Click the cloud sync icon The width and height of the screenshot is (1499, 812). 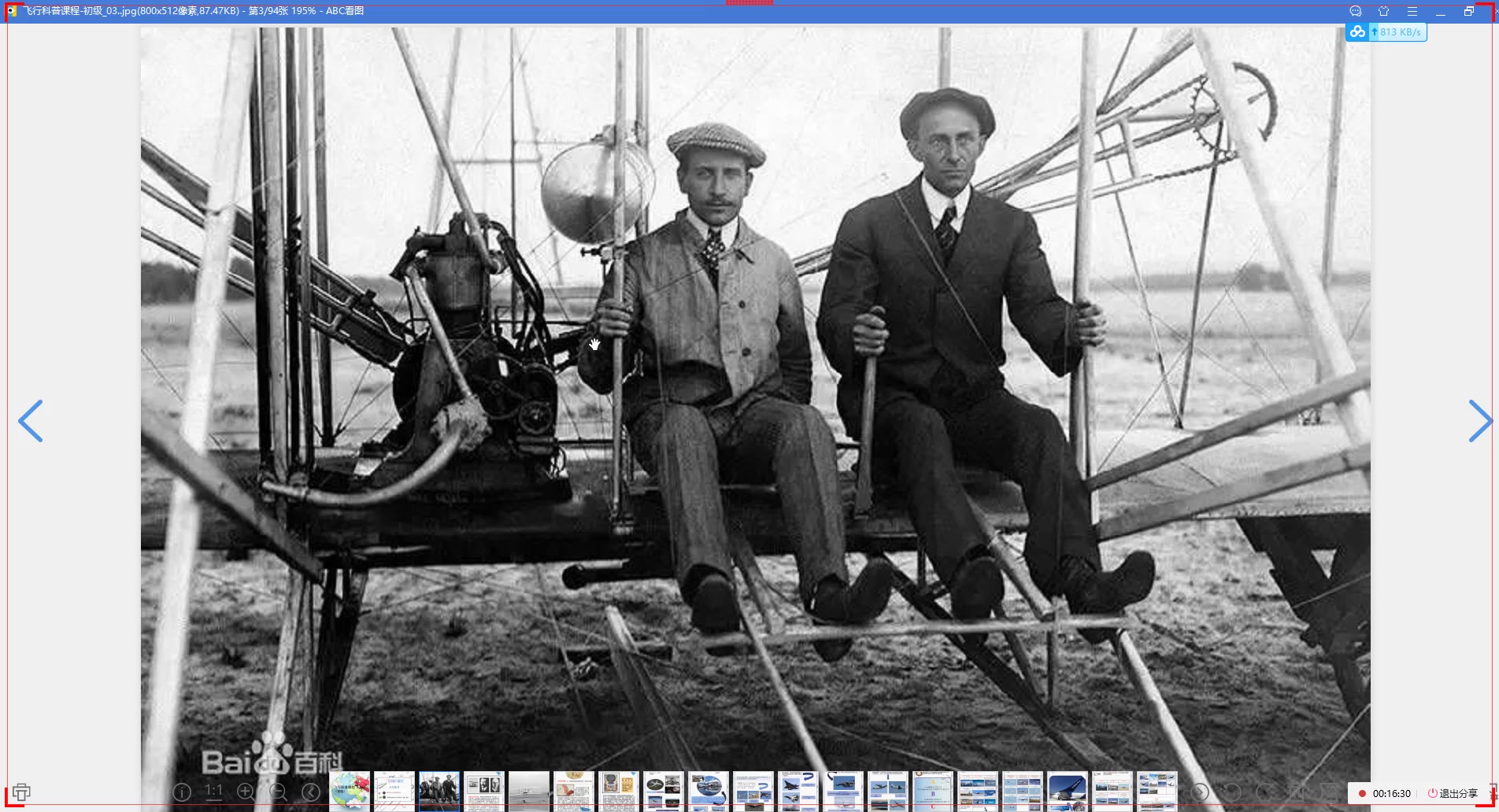[1357, 31]
